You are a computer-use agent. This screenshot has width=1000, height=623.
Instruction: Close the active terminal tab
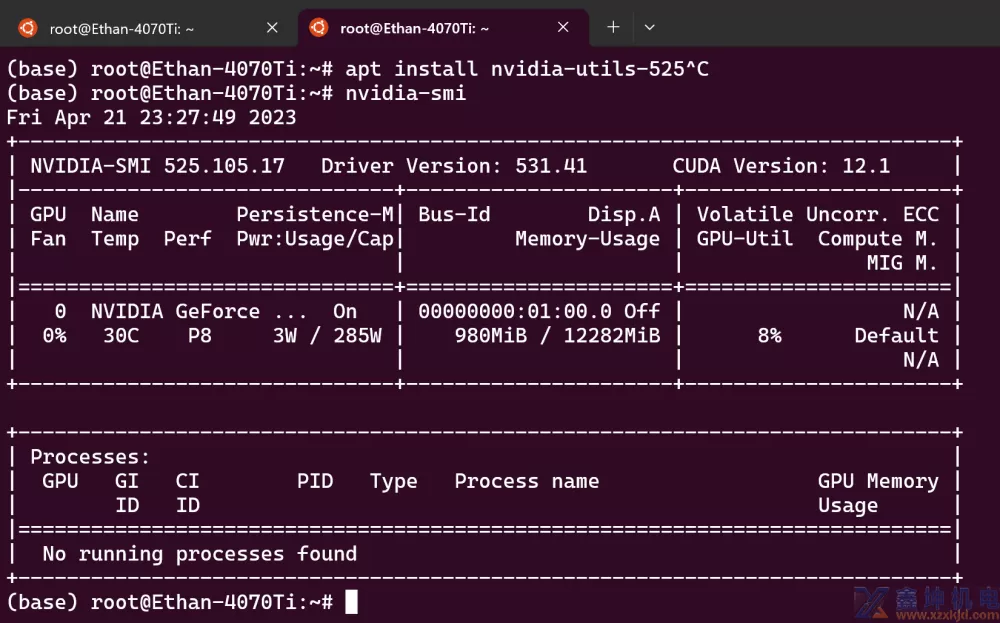click(563, 27)
